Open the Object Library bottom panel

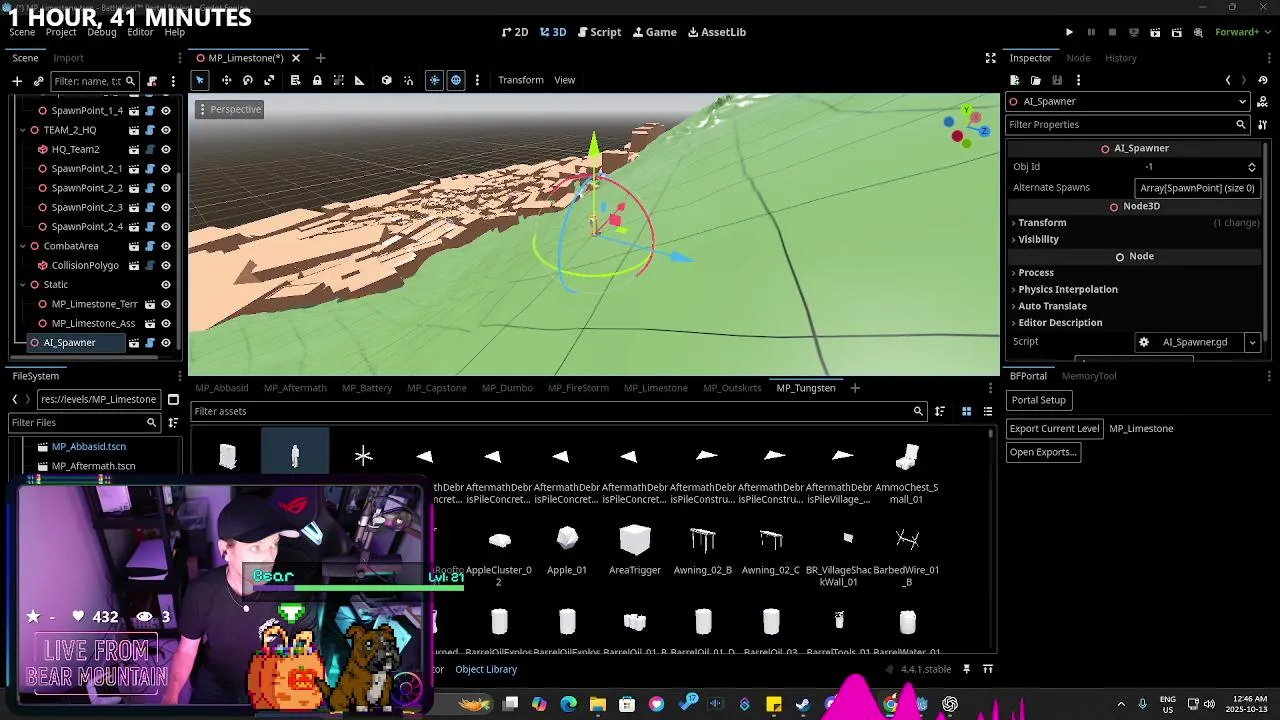point(486,669)
